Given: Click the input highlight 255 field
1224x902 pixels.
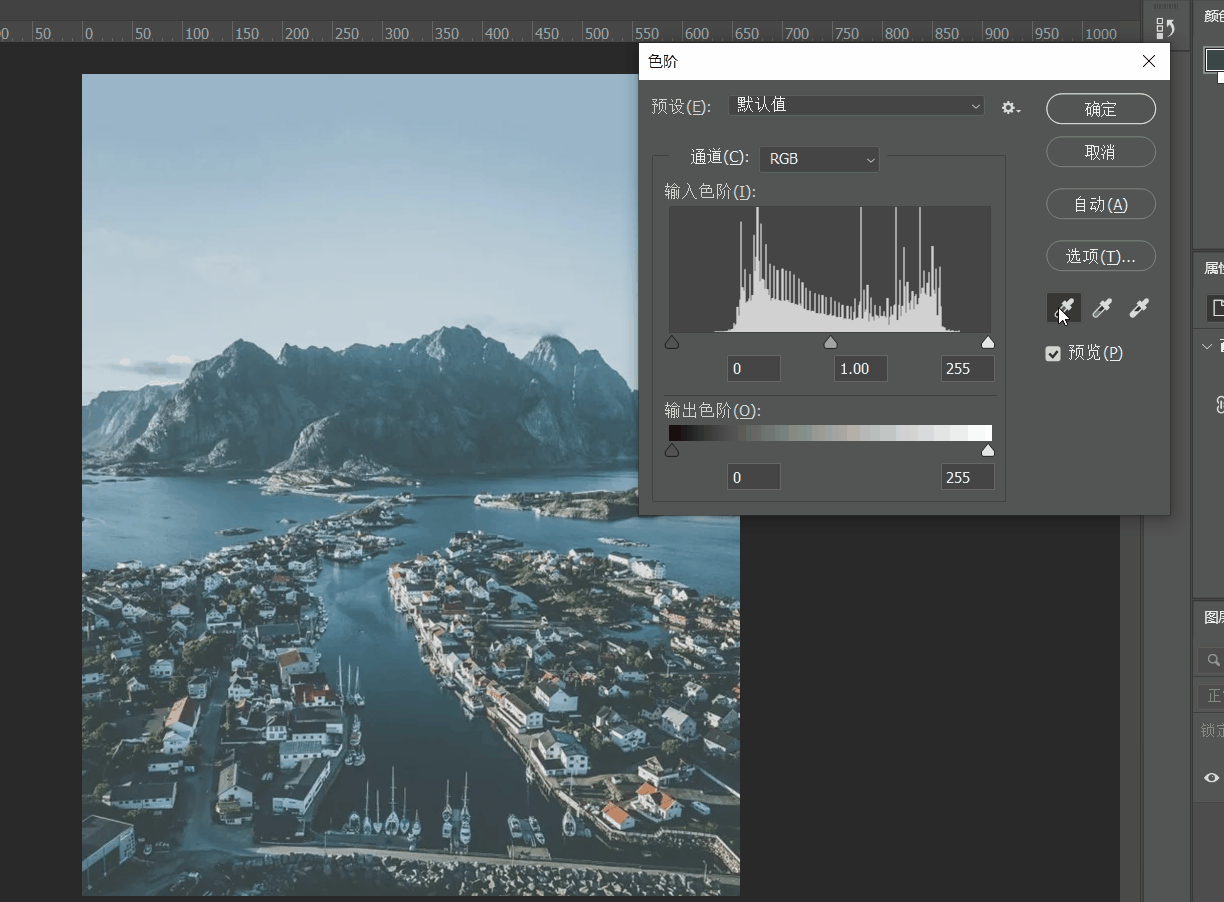Looking at the screenshot, I should click(x=967, y=368).
